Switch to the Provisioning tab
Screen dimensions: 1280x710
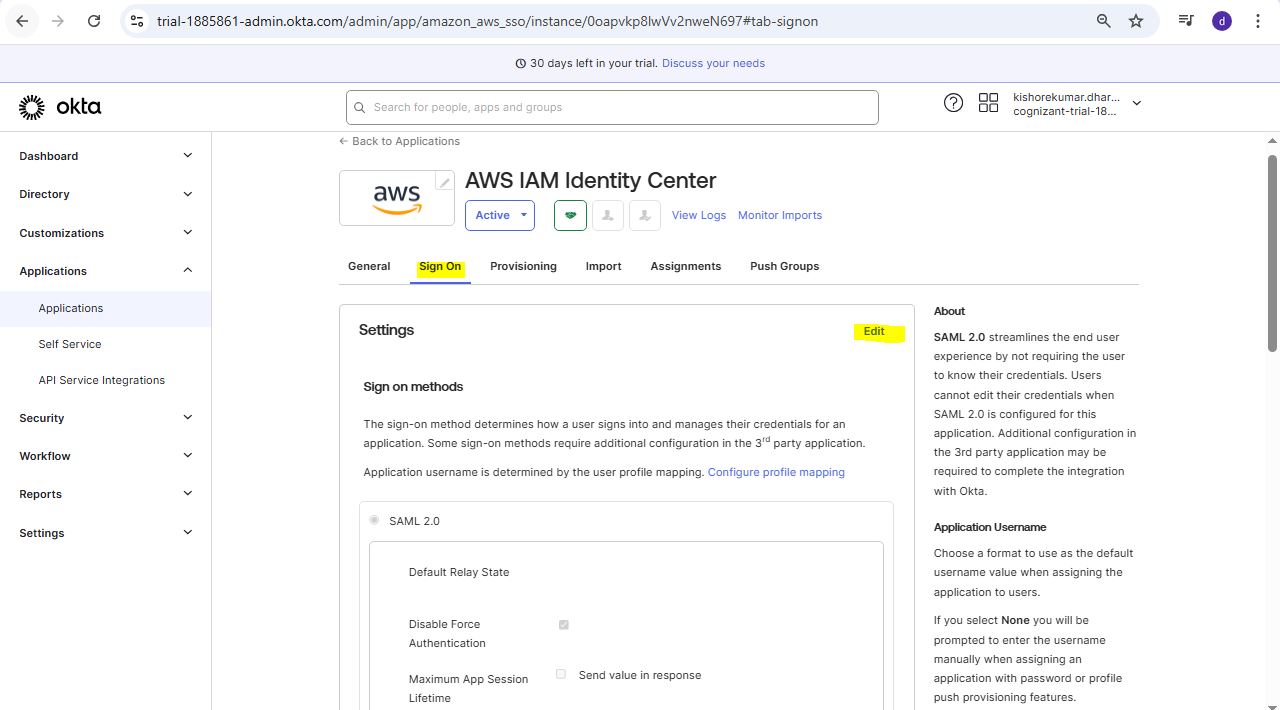tap(523, 266)
